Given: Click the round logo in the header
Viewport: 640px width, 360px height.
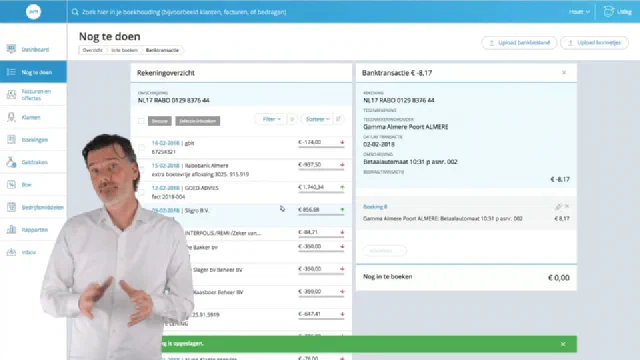Looking at the screenshot, I should [x=33, y=12].
